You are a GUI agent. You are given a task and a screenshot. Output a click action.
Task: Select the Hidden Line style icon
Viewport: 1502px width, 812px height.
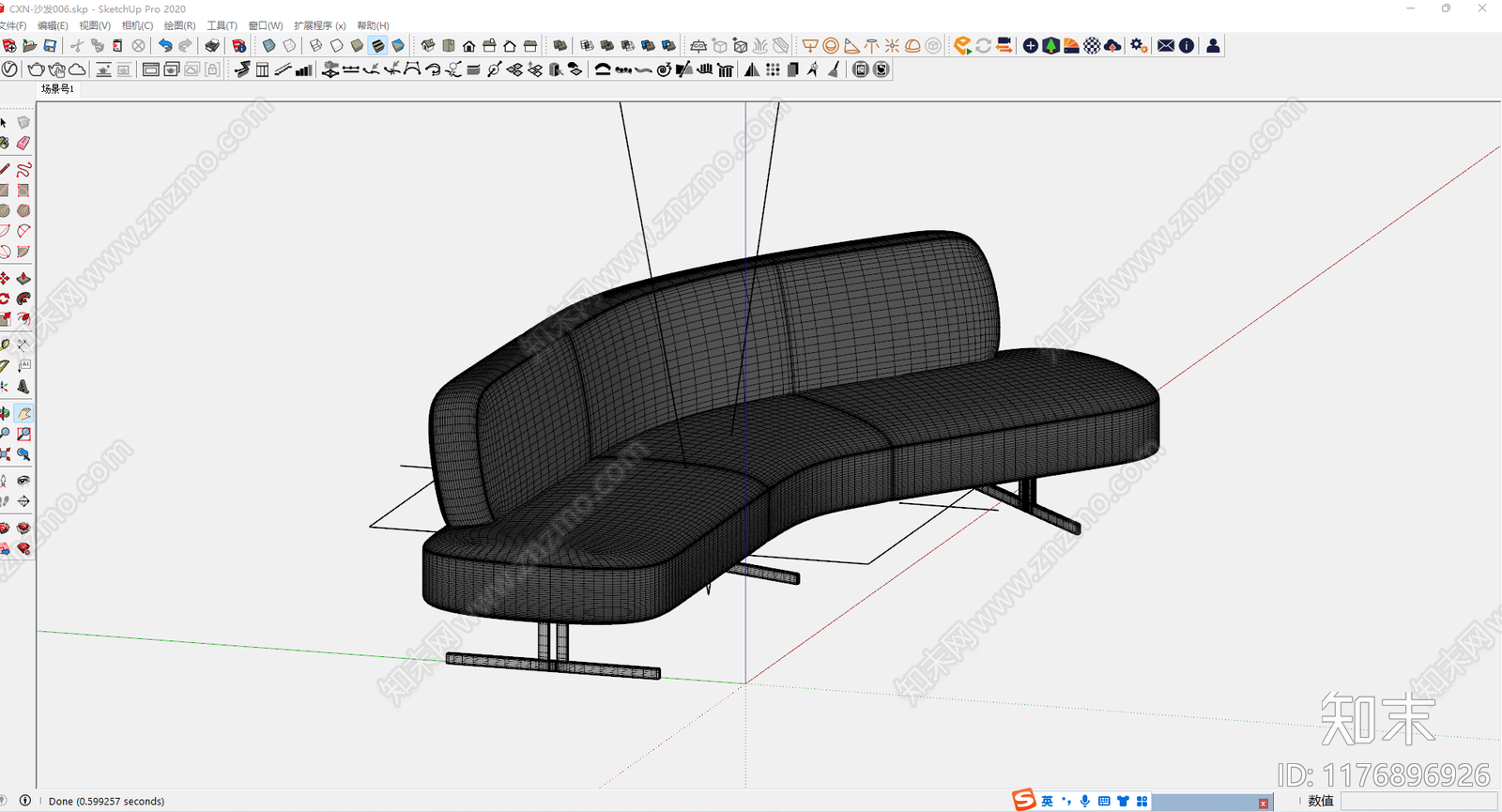[336, 45]
